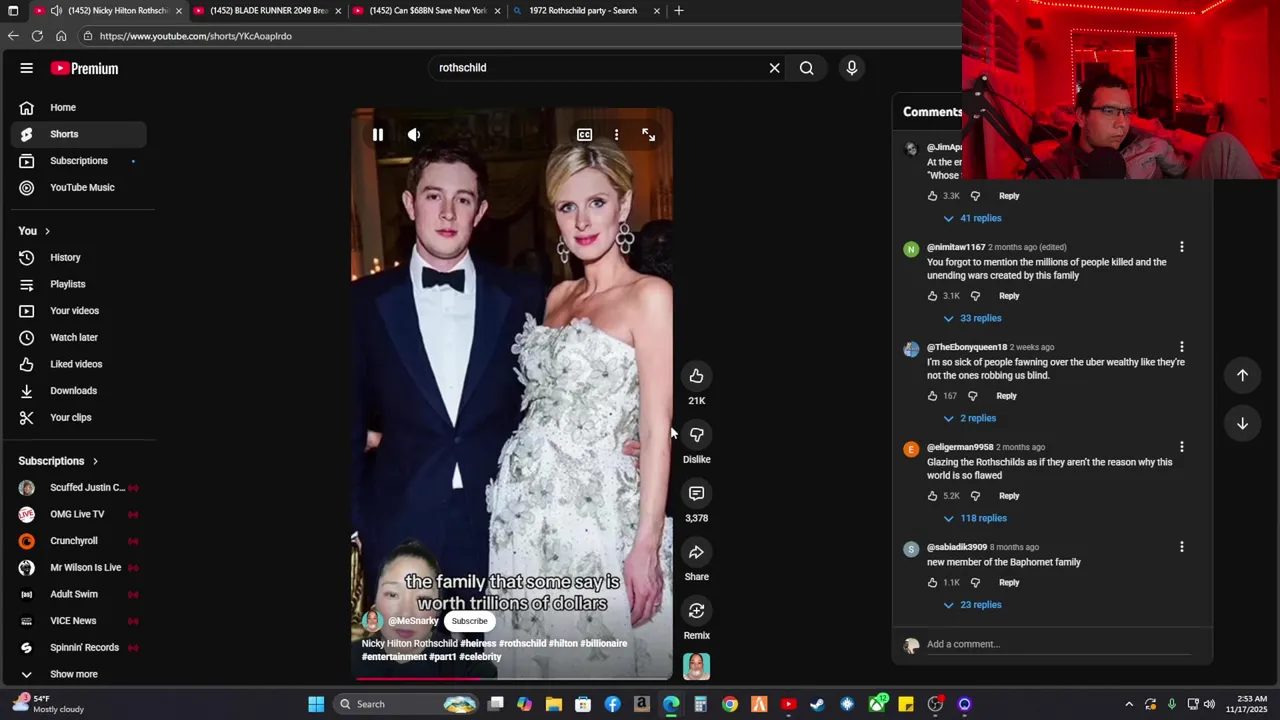Dislike @TheEbonyqueen18's comment

(972, 396)
